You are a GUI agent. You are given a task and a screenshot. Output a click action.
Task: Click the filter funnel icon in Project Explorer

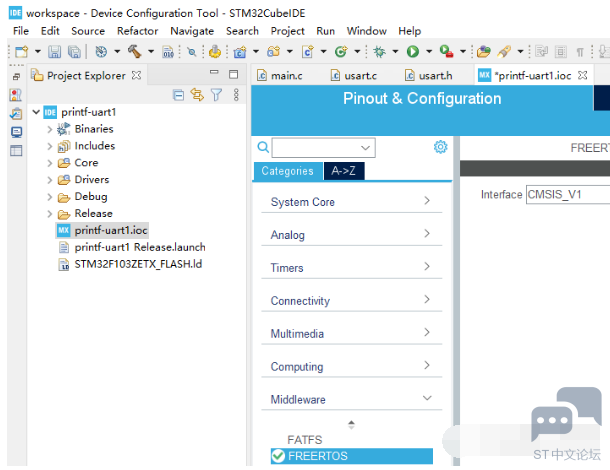coord(216,95)
